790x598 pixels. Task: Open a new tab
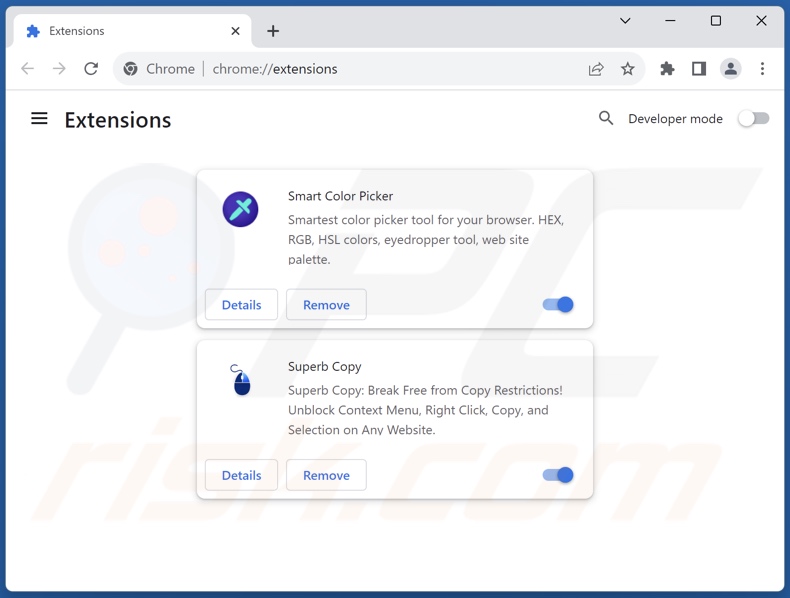273,31
